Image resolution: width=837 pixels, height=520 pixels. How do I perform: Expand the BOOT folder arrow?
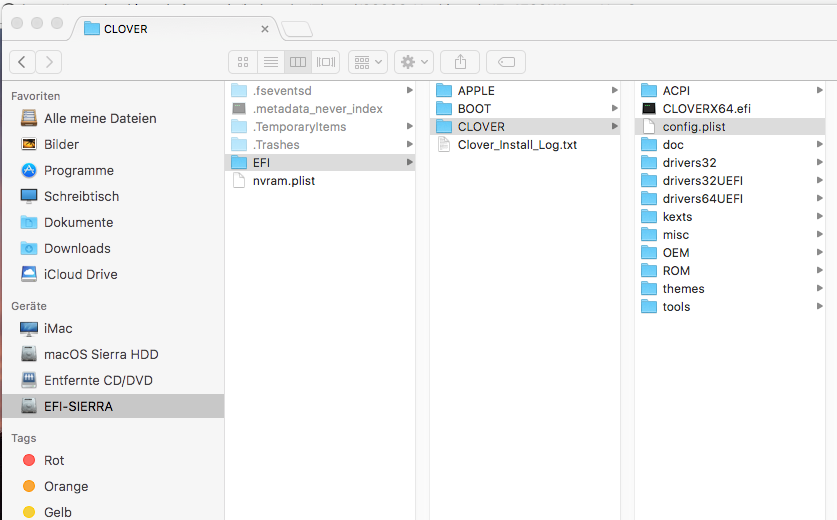614,108
